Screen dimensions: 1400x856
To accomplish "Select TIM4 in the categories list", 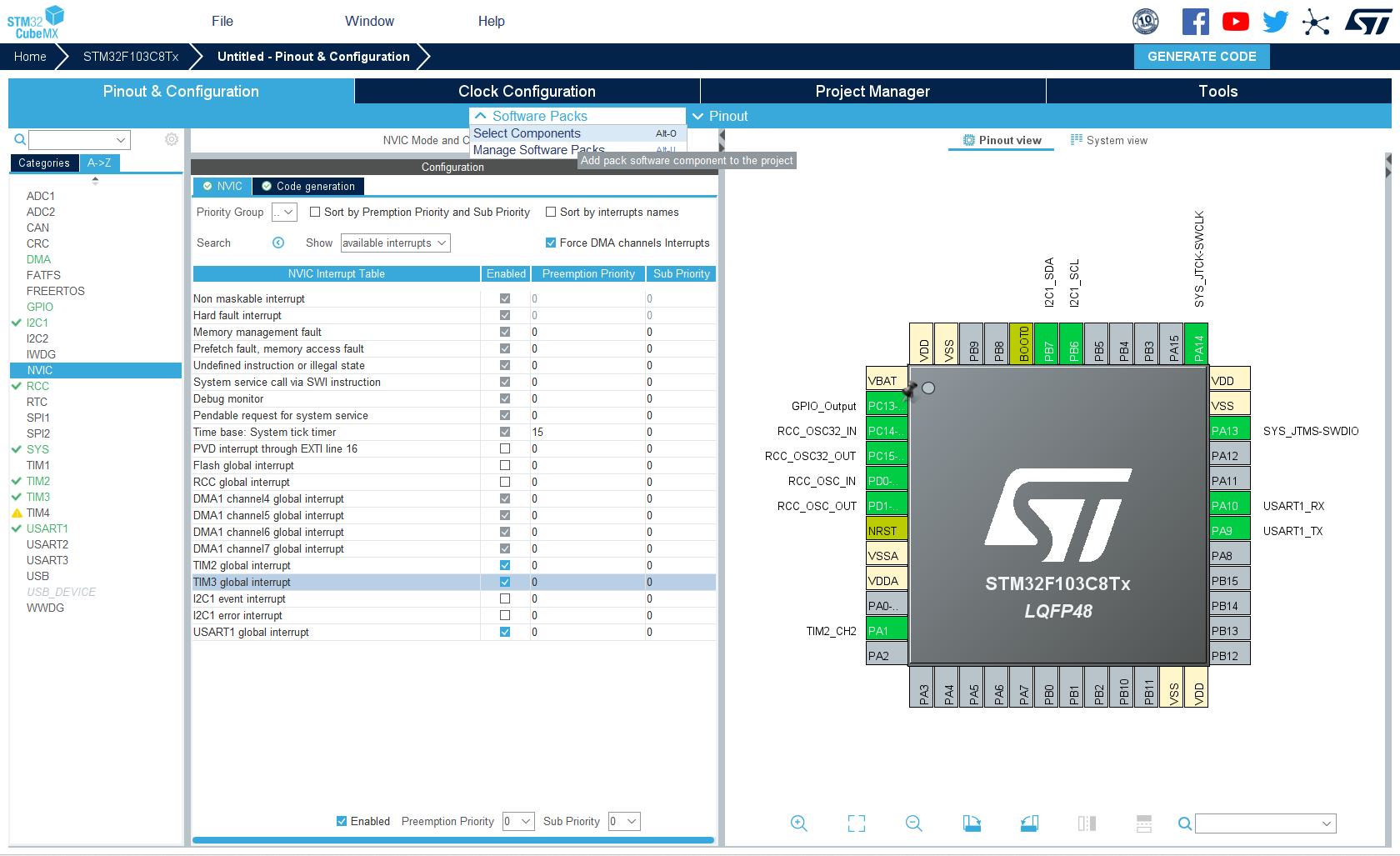I will tap(38, 513).
